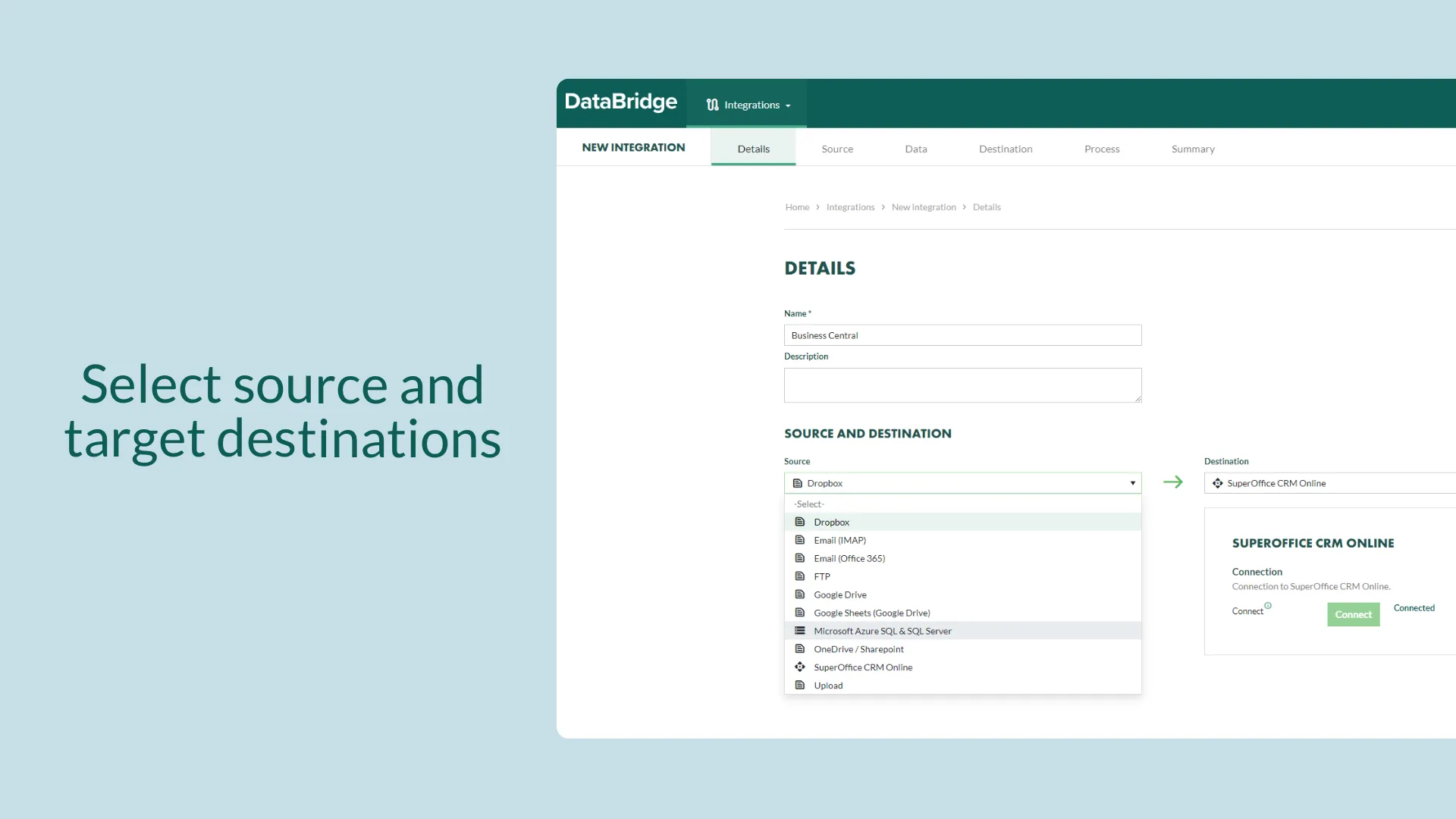Click the green arrow between source and destination

(1172, 482)
